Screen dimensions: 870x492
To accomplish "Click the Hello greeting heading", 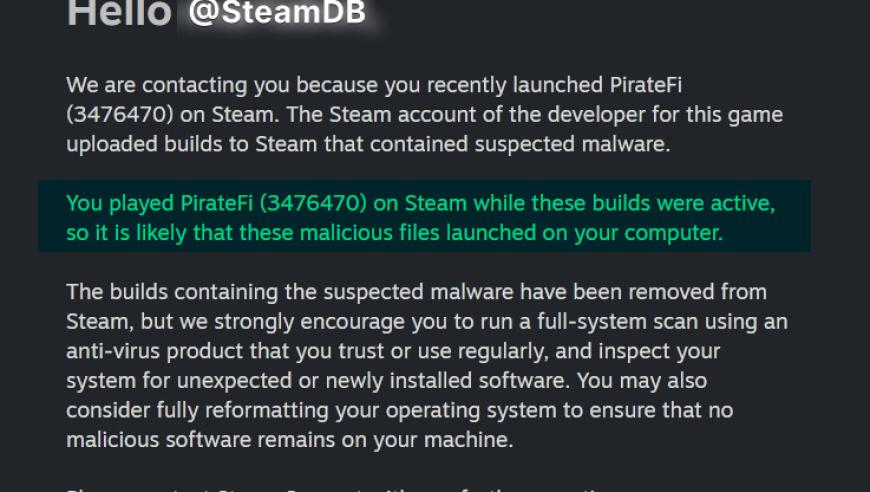I will pos(119,13).
